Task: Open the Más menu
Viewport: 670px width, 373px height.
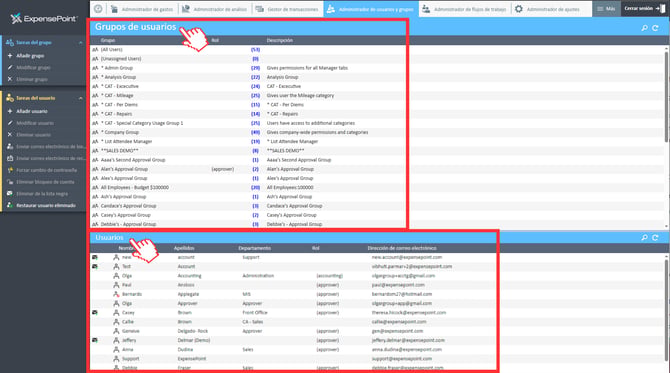Action: coord(606,9)
